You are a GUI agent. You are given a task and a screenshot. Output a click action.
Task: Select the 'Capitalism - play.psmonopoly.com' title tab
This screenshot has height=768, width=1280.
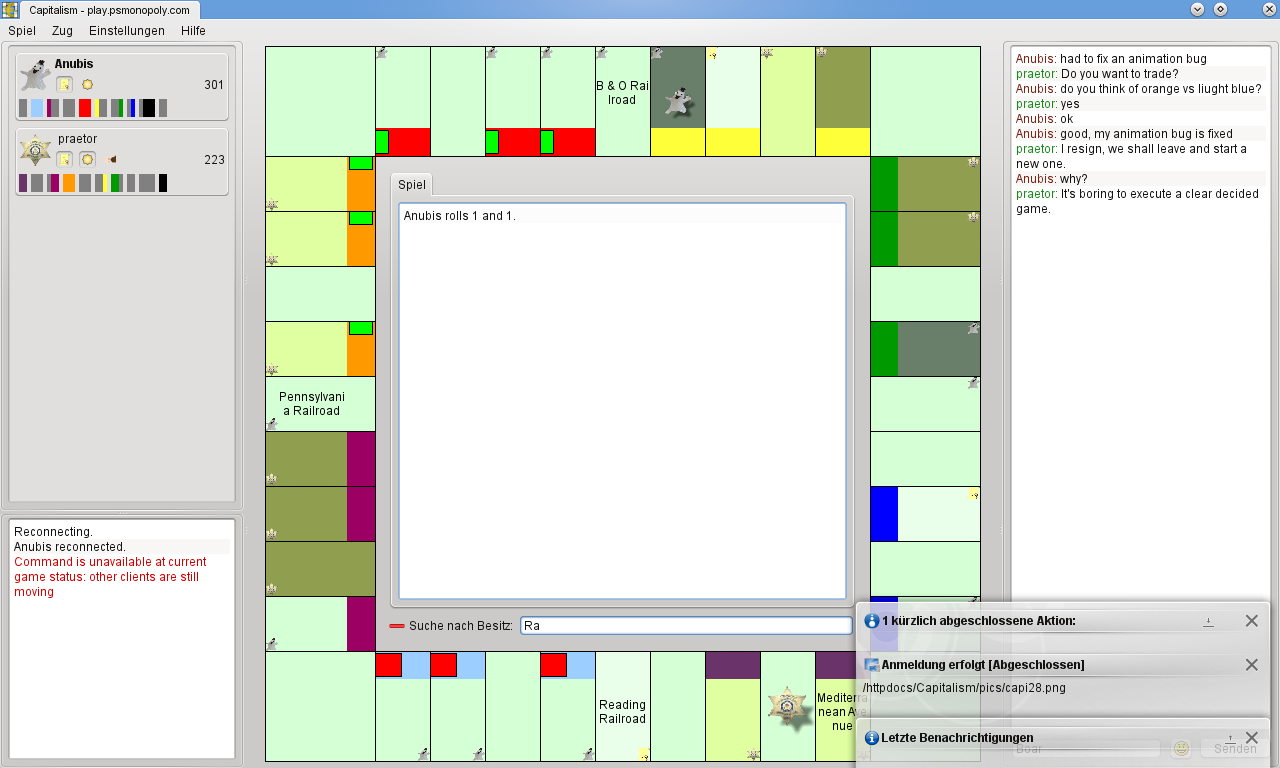click(x=109, y=10)
